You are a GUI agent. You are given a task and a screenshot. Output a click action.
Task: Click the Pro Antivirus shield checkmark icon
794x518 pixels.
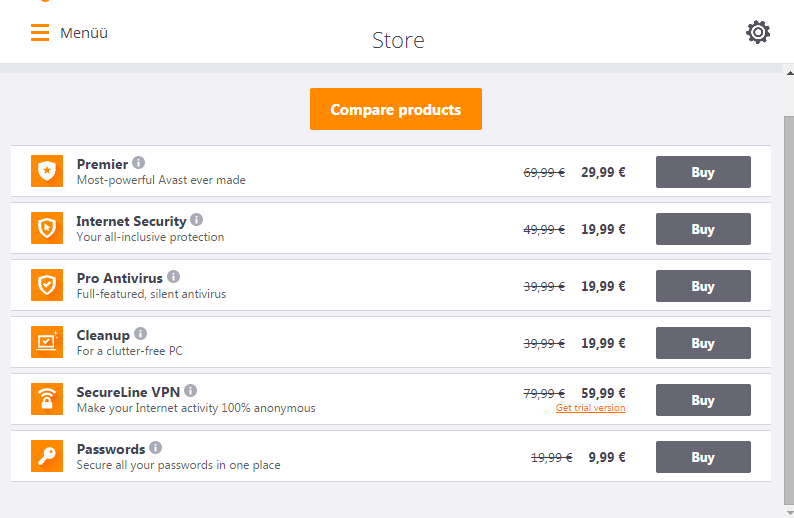pyautogui.click(x=47, y=285)
